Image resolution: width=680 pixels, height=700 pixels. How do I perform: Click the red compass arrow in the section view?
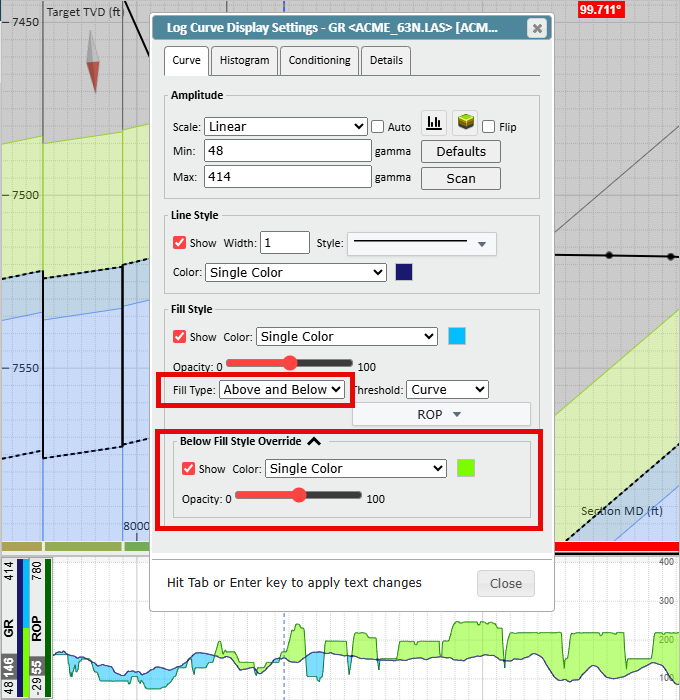point(93,77)
